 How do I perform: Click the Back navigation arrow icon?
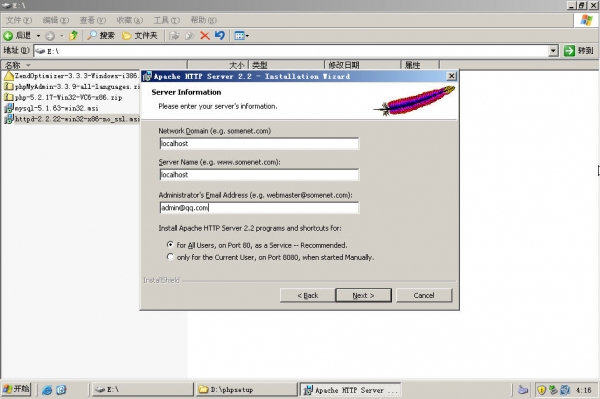click(x=8, y=36)
